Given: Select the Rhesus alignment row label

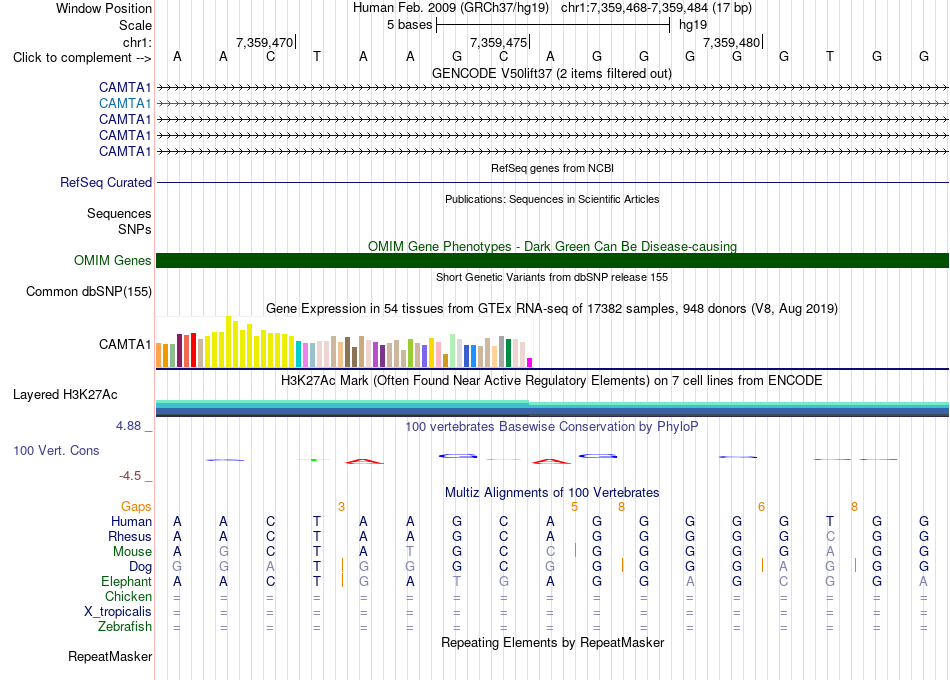Looking at the screenshot, I should [x=130, y=537].
